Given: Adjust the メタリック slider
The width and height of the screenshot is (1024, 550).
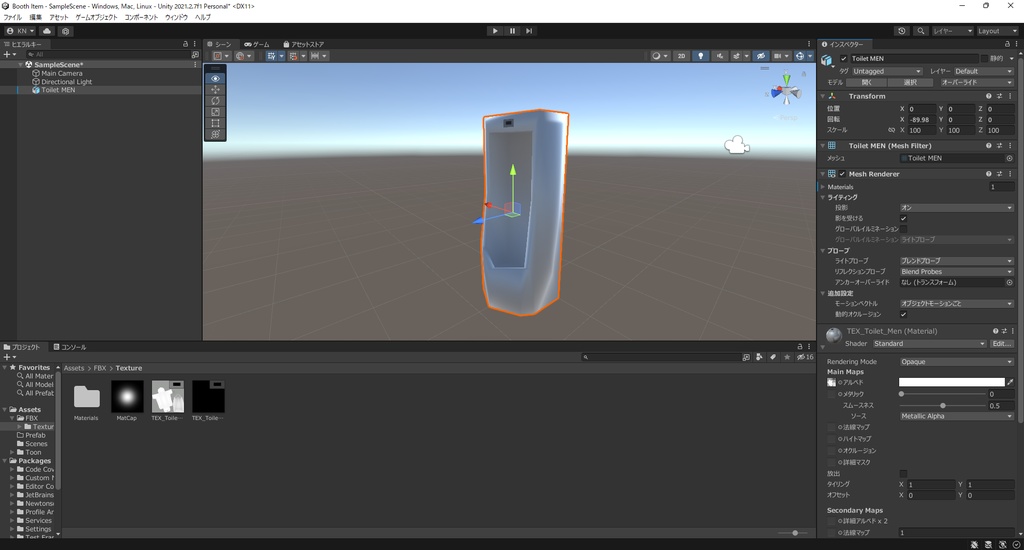Looking at the screenshot, I should click(x=942, y=394).
